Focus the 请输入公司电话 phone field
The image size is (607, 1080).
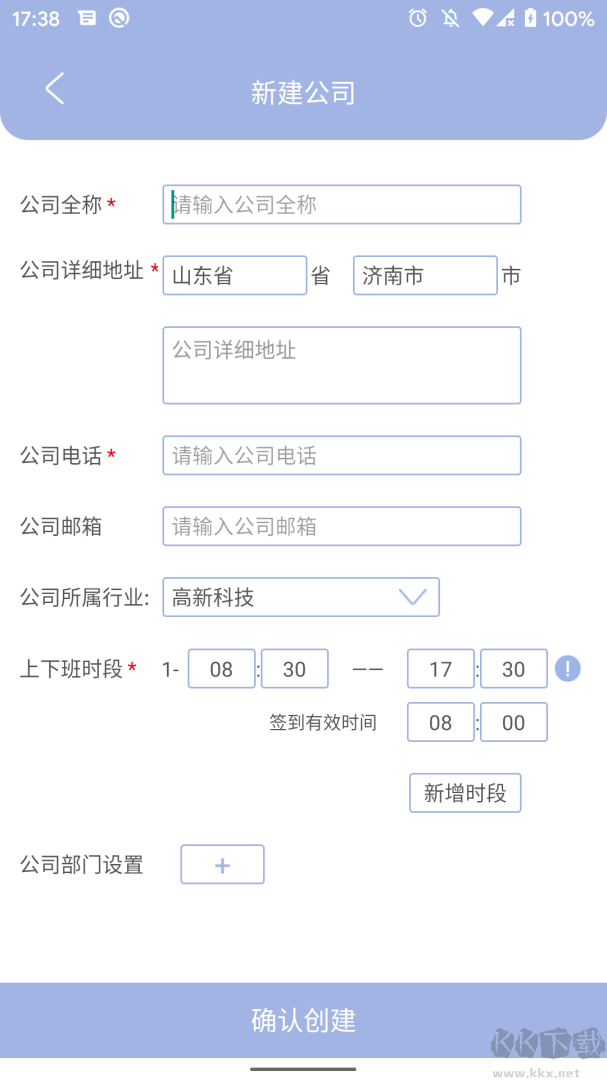[x=341, y=455]
